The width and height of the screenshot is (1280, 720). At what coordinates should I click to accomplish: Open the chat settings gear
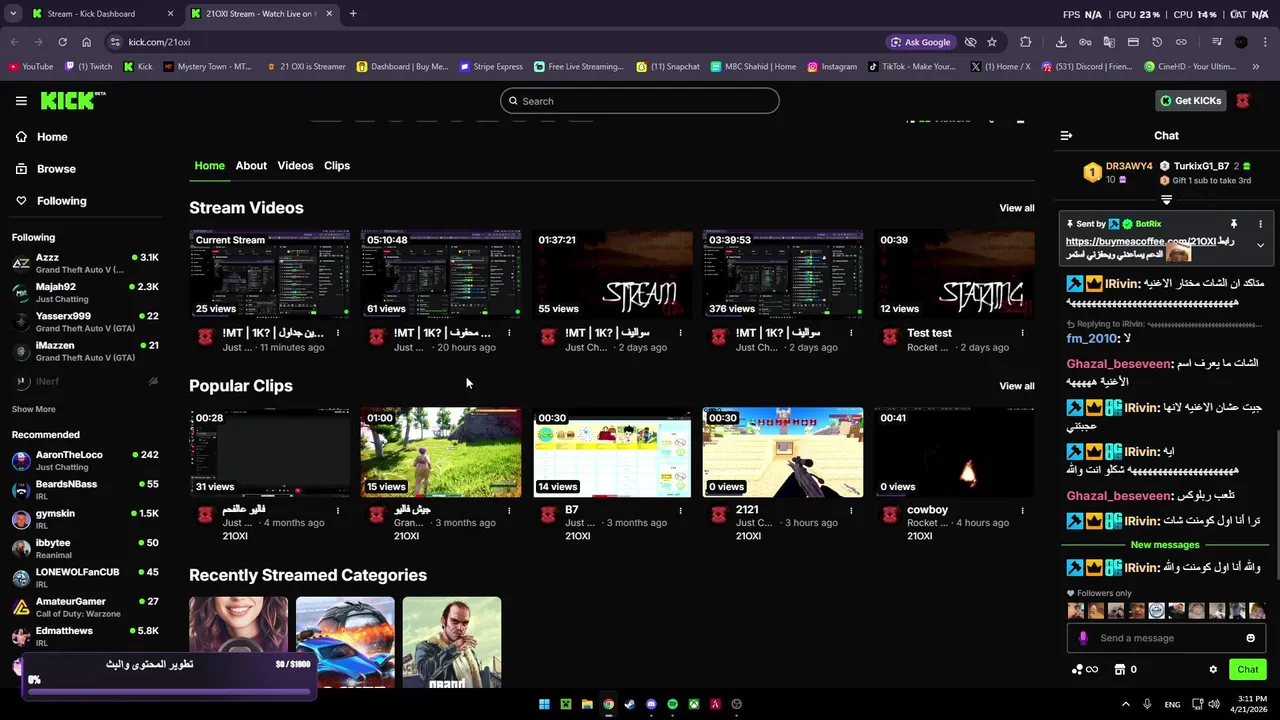pyautogui.click(x=1213, y=670)
